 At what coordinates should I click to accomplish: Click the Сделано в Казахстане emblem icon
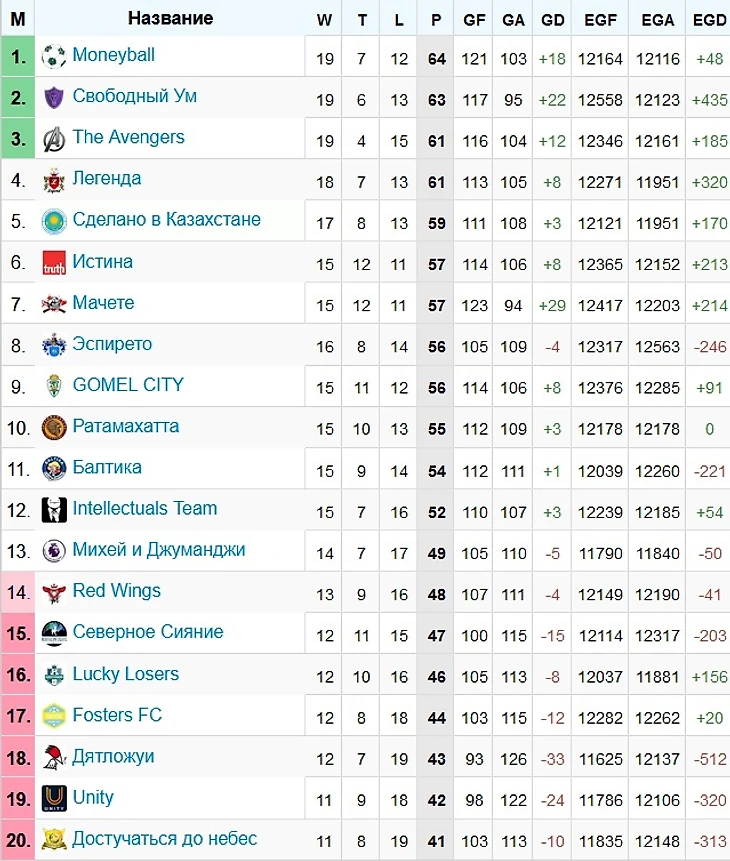[54, 221]
